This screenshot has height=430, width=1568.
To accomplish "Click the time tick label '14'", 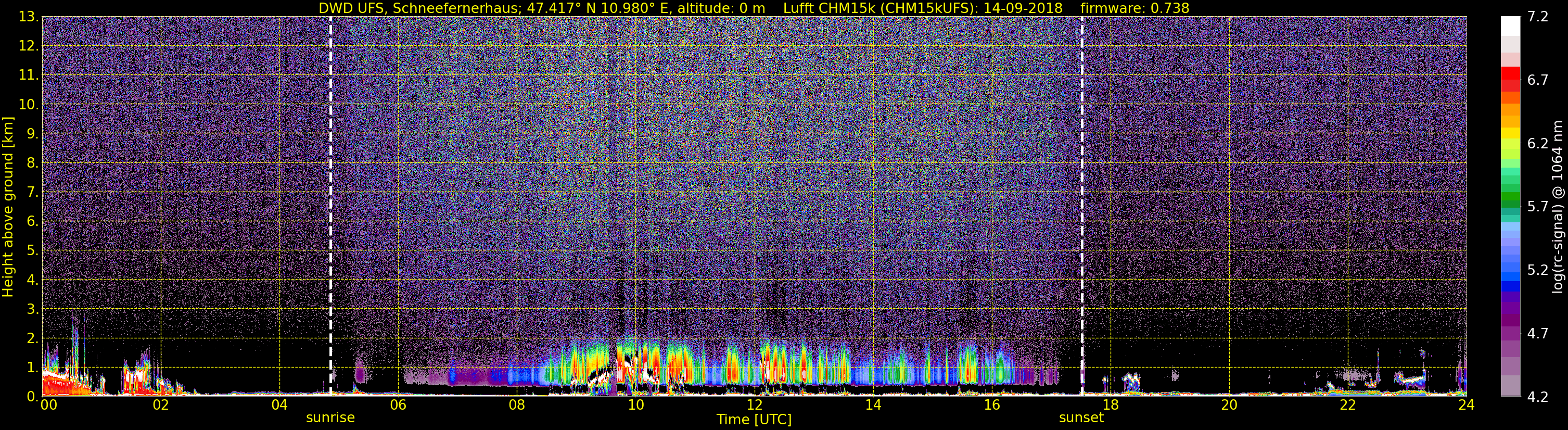I will (873, 406).
